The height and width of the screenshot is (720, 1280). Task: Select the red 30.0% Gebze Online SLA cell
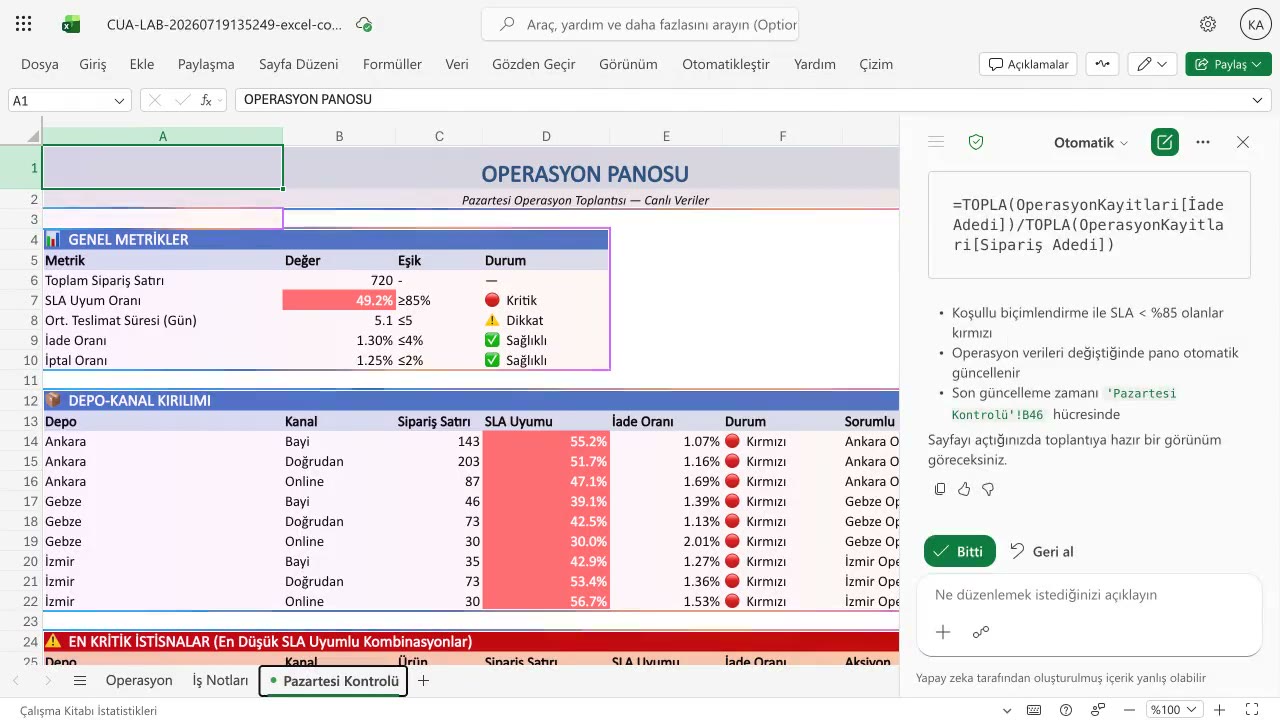tap(546, 541)
